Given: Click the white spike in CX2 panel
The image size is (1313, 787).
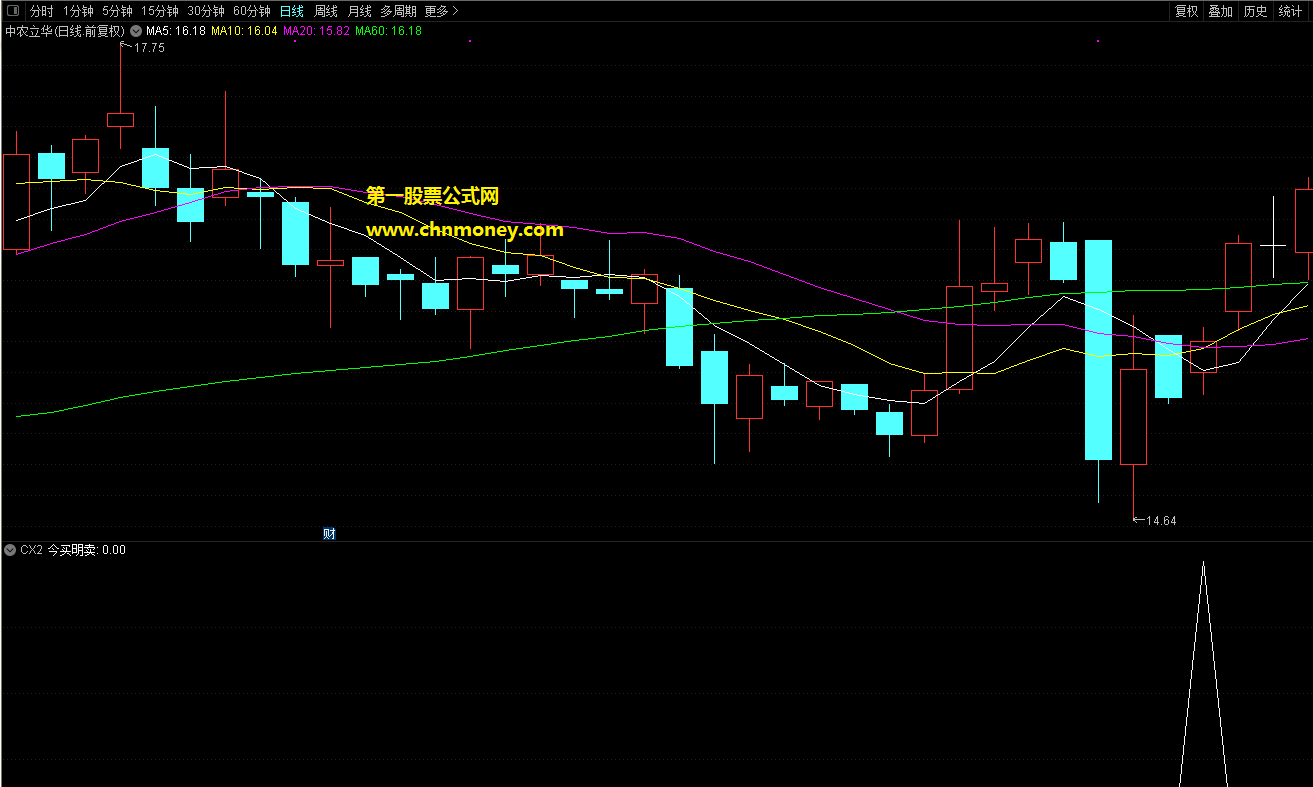Looking at the screenshot, I should tap(1203, 675).
